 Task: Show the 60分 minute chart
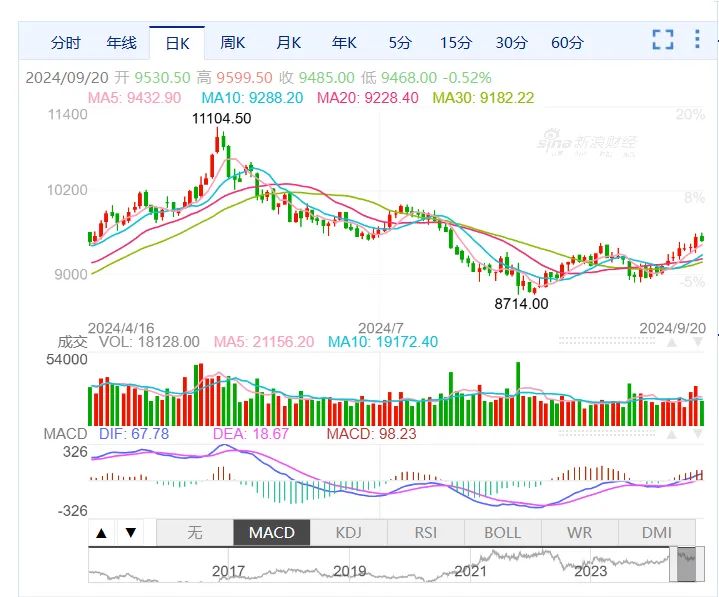(x=567, y=43)
